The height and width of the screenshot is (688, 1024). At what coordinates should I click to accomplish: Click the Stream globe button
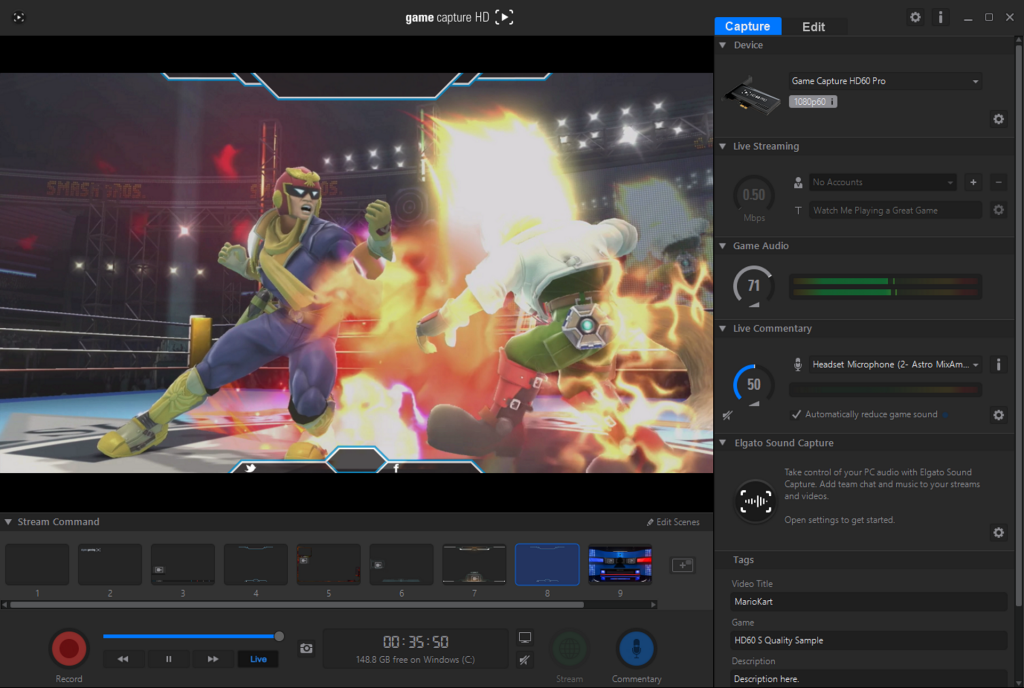569,649
